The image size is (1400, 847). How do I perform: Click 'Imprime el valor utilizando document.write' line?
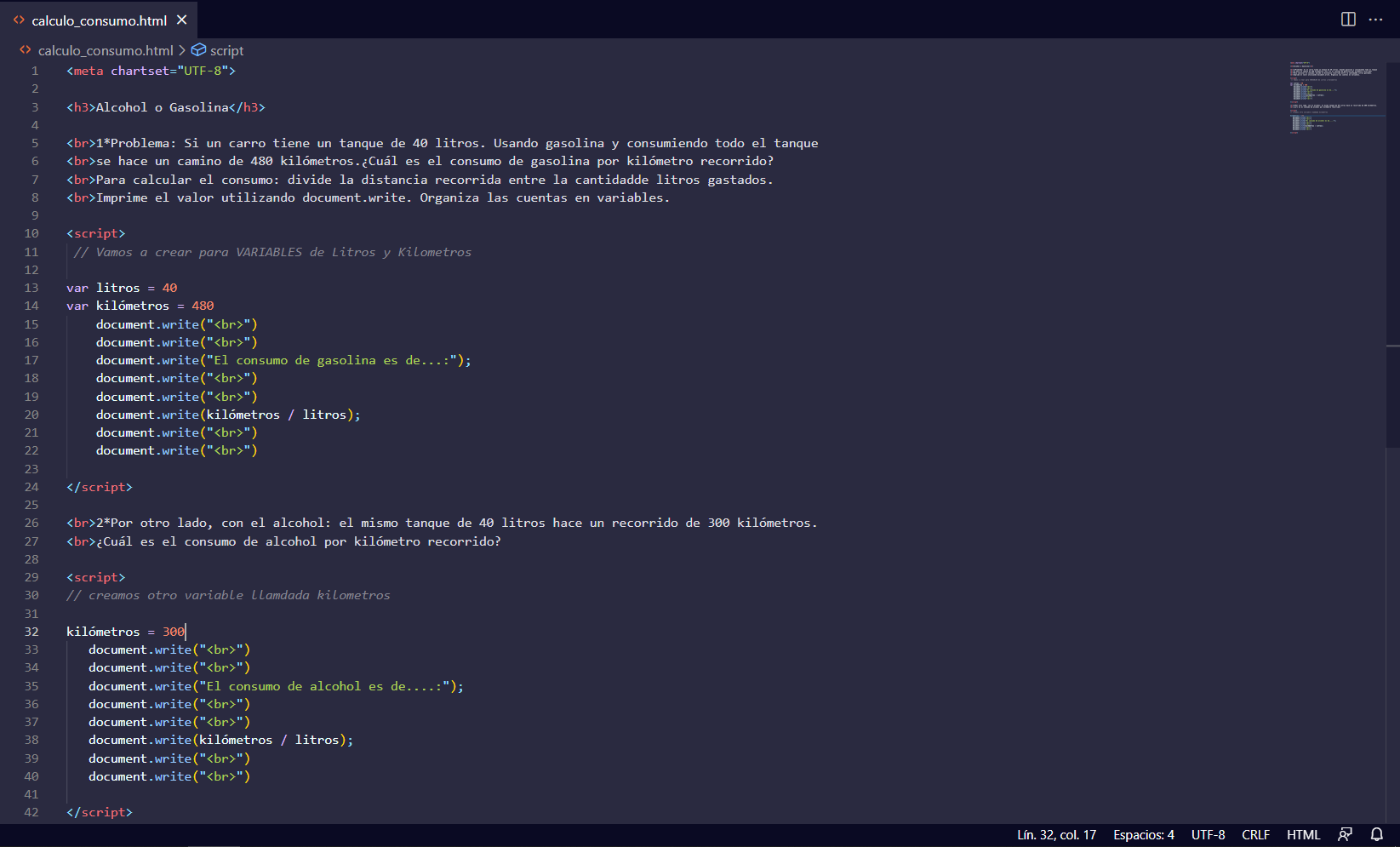pos(369,197)
